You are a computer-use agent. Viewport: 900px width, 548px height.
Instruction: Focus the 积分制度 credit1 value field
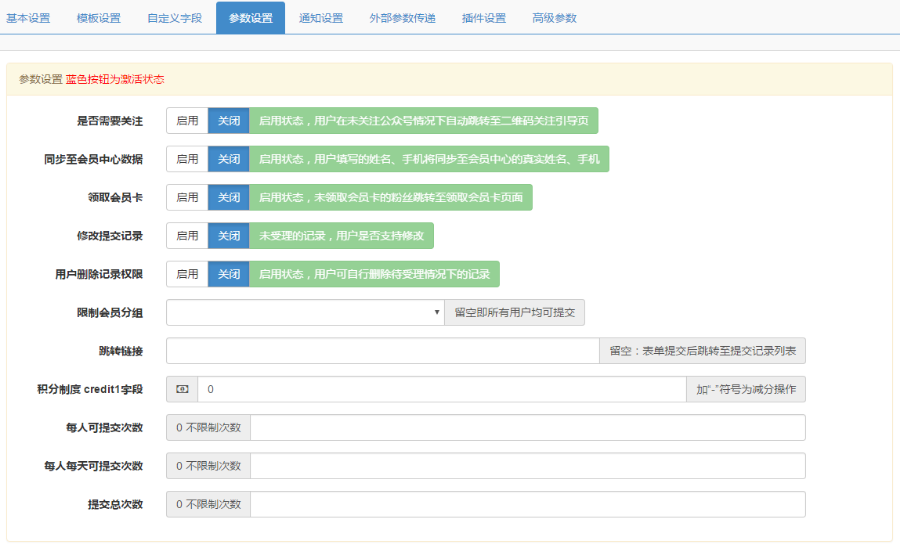click(440, 389)
